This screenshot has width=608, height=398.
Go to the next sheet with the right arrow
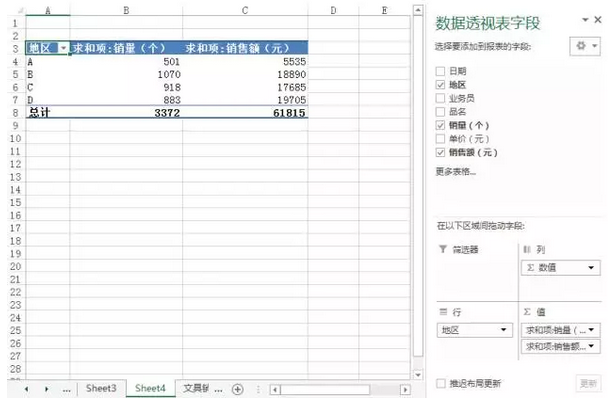(x=47, y=389)
